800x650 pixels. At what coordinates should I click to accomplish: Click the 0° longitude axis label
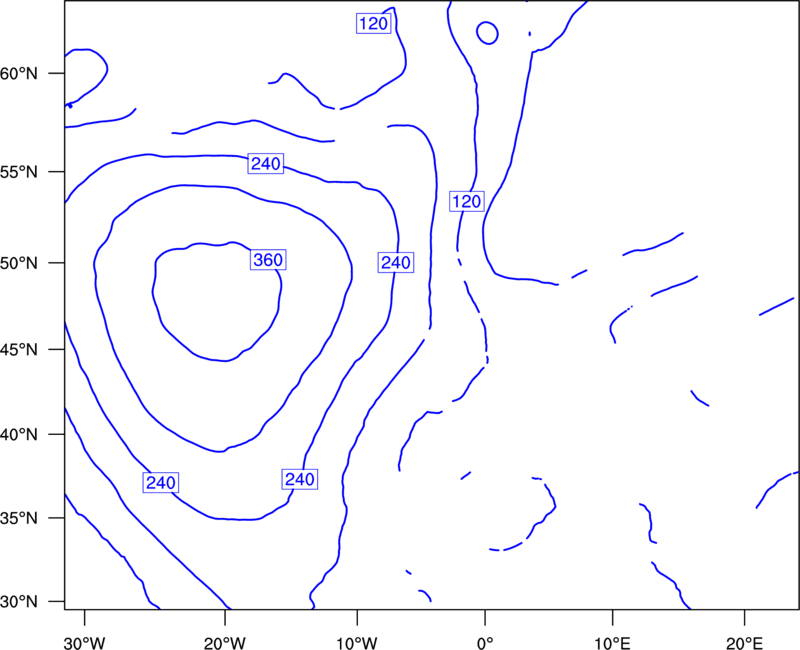click(485, 643)
